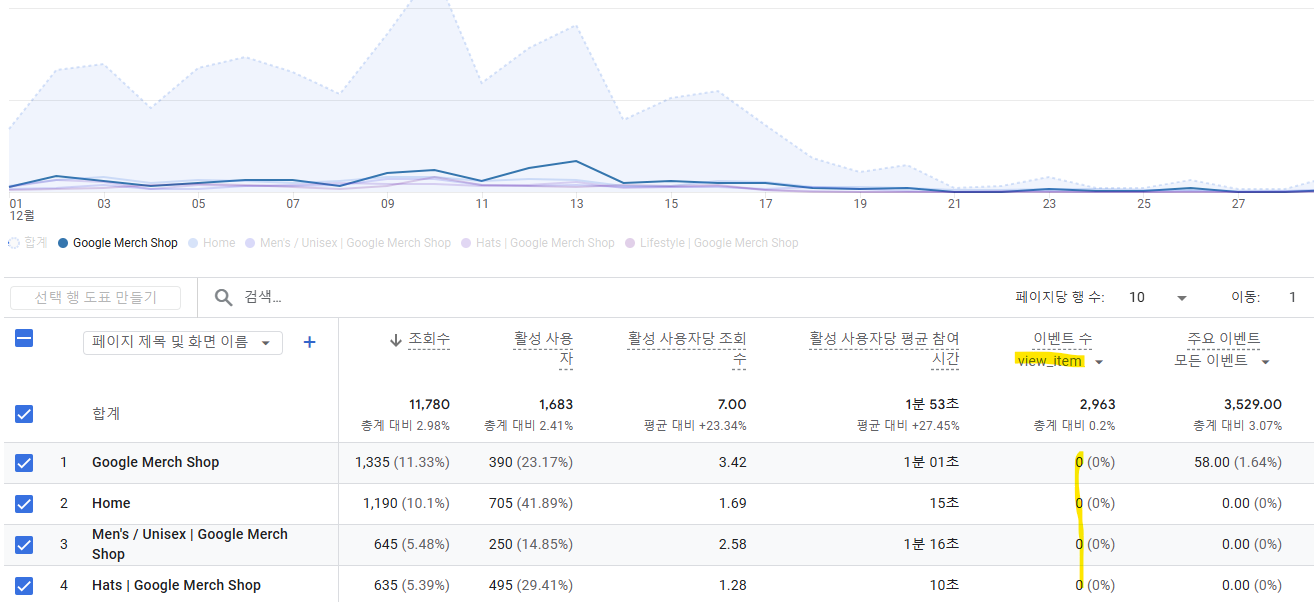This screenshot has height=602, width=1314.
Task: Click 1,335 (11.33%) views cell
Action: 402,462
